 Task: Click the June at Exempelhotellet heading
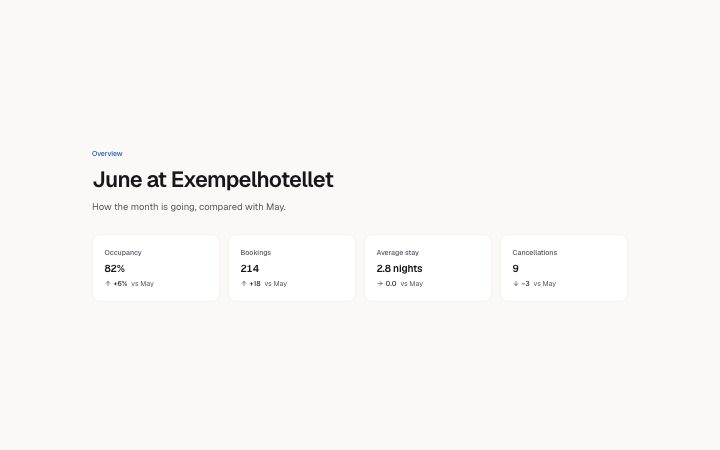pyautogui.click(x=213, y=180)
